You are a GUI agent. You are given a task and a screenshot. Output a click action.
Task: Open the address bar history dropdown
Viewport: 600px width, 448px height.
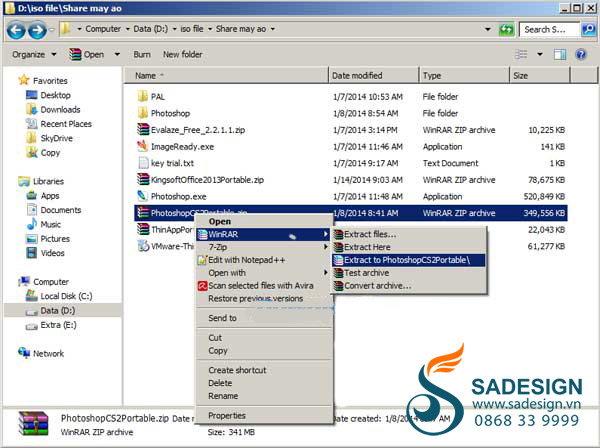pos(488,29)
